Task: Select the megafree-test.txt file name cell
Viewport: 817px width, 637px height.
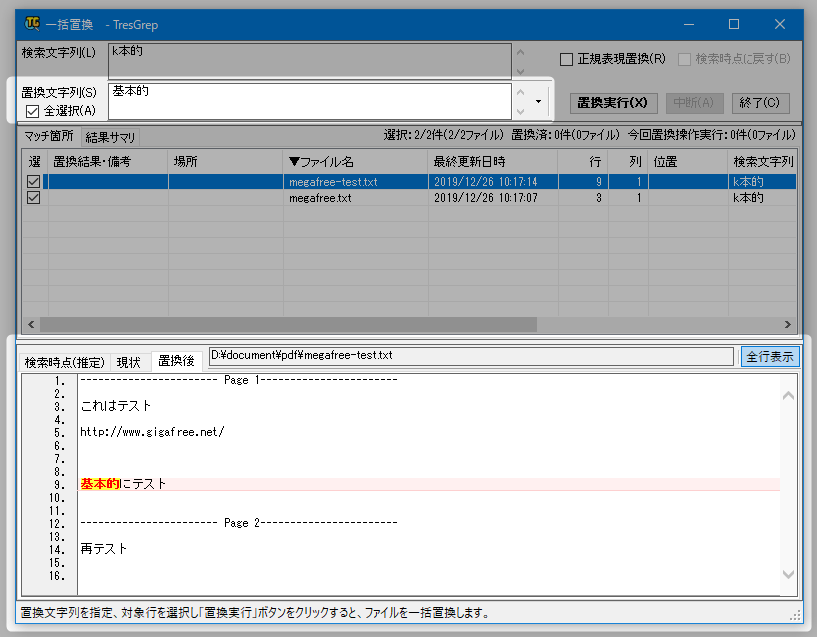Action: (355, 182)
